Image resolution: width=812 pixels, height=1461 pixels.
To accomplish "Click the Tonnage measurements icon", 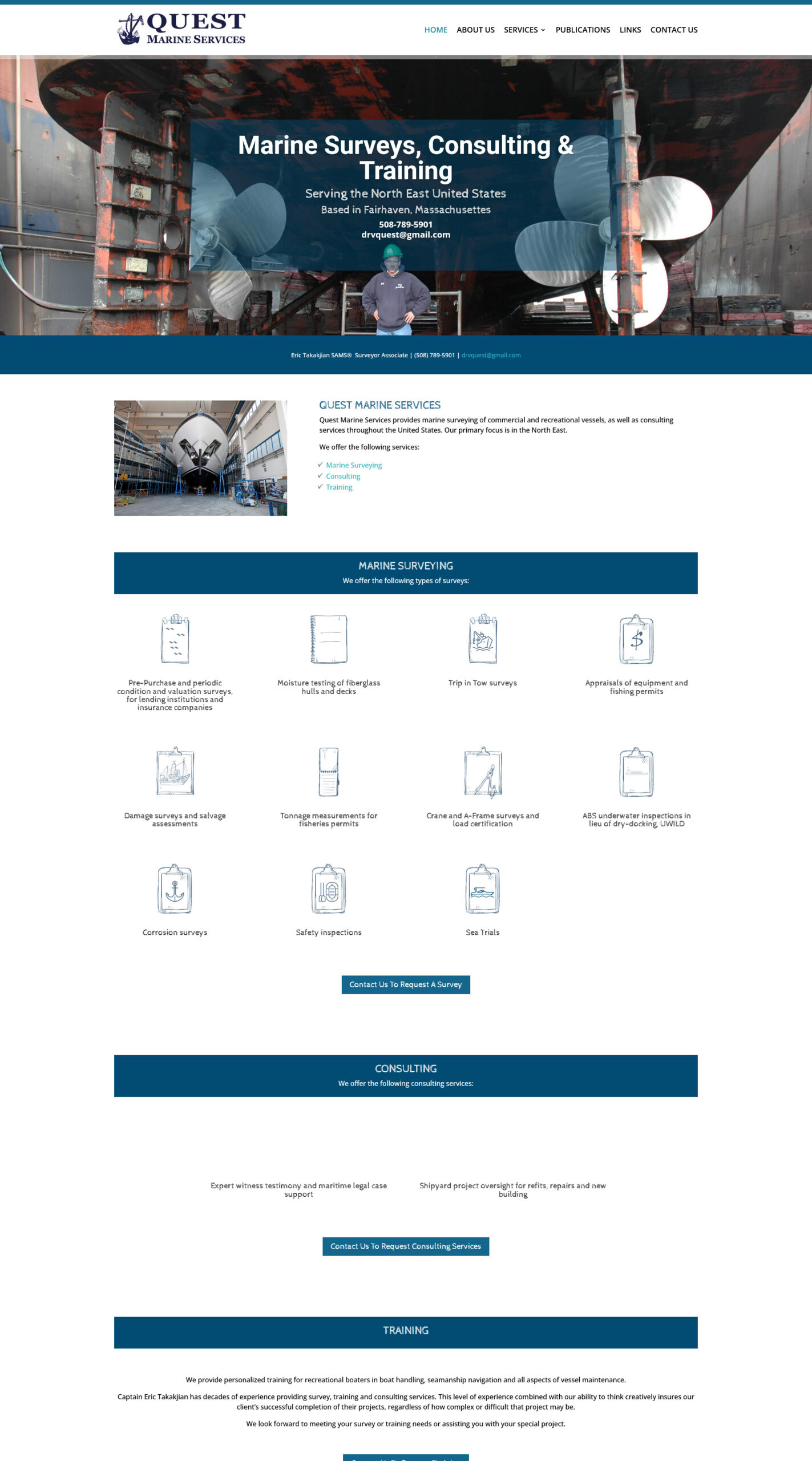I will point(329,772).
